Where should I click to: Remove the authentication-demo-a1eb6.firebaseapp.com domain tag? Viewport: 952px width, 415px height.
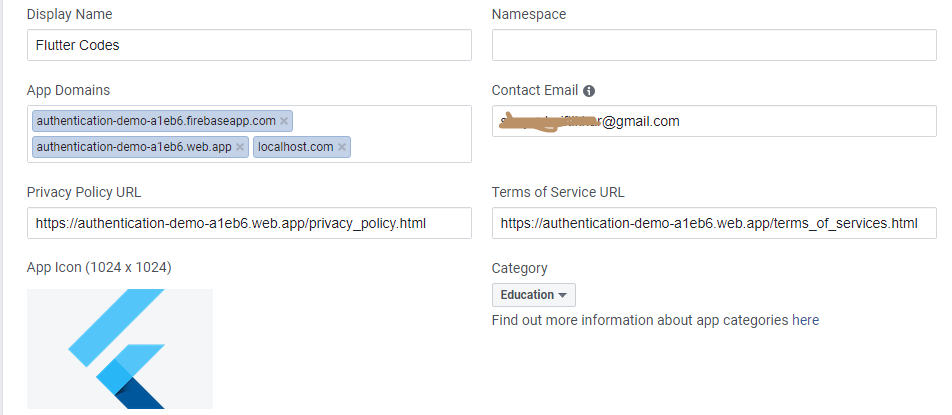(x=284, y=121)
